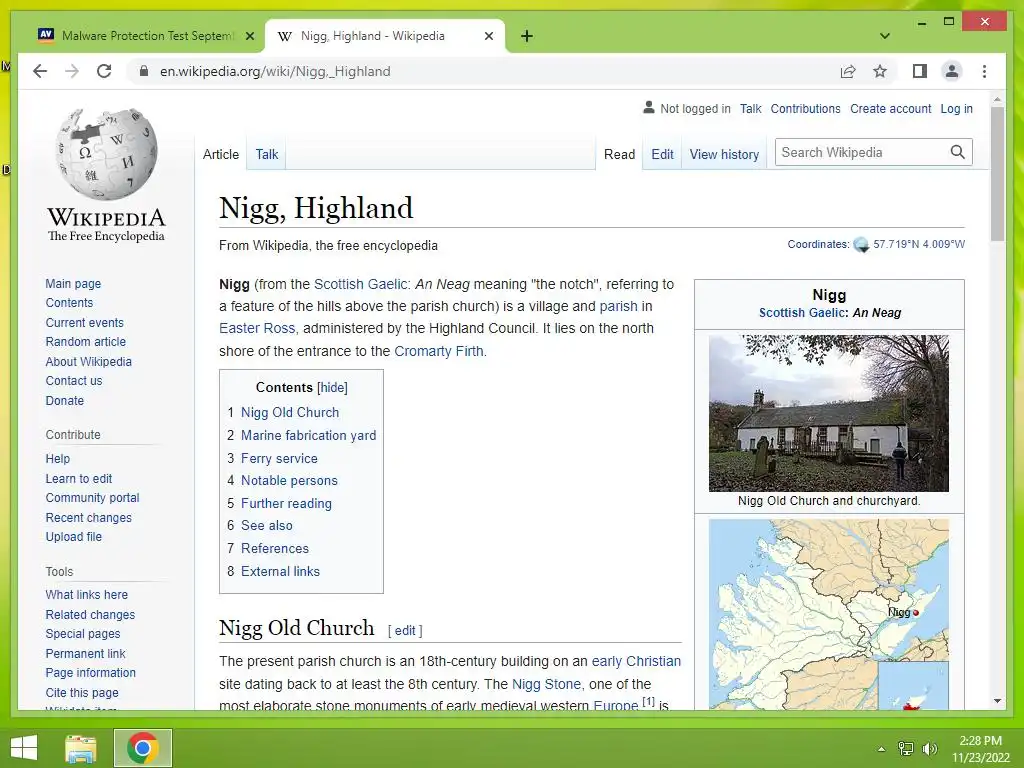Image resolution: width=1024 pixels, height=768 pixels.
Task: Click the forward navigation arrow
Action: [x=72, y=71]
